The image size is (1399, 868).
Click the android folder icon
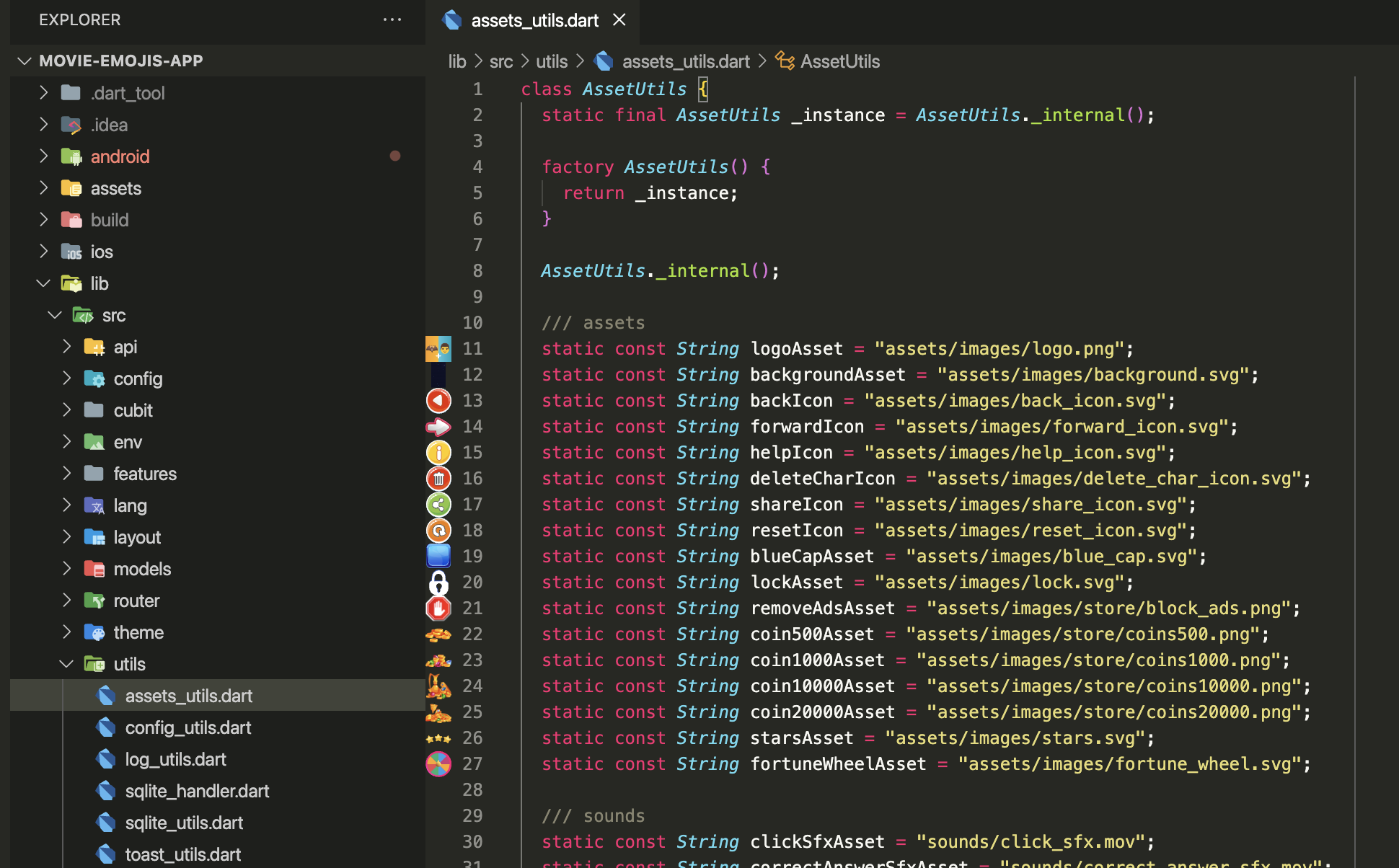[x=71, y=156]
